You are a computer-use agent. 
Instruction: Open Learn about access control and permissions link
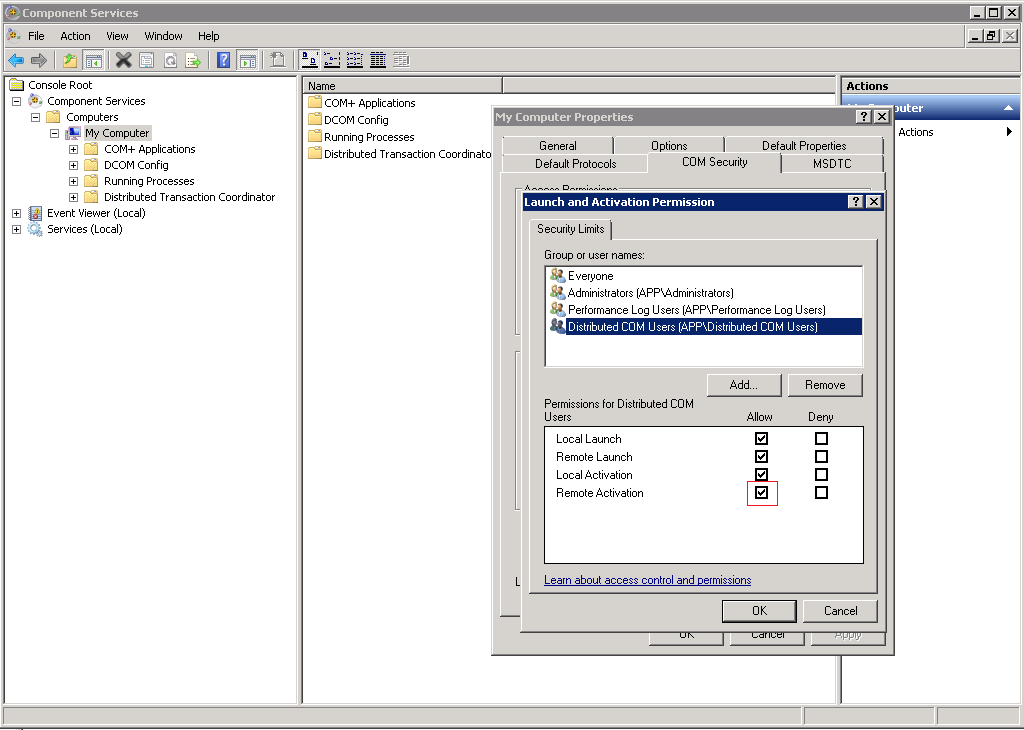(x=647, y=580)
